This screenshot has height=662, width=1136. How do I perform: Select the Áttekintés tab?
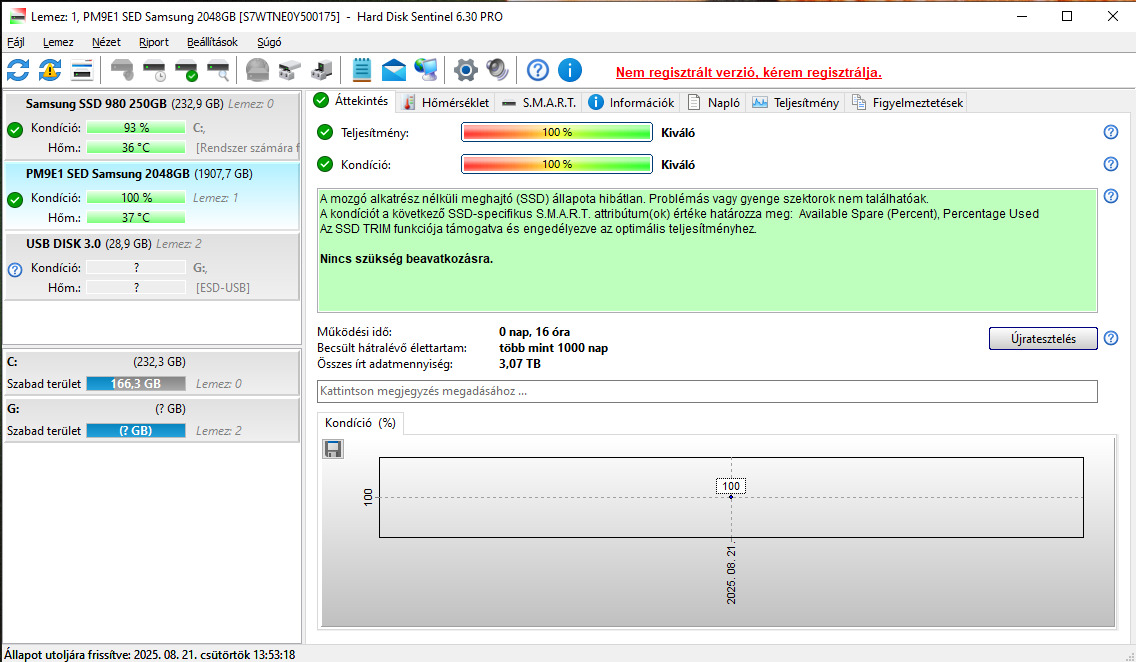(x=352, y=101)
